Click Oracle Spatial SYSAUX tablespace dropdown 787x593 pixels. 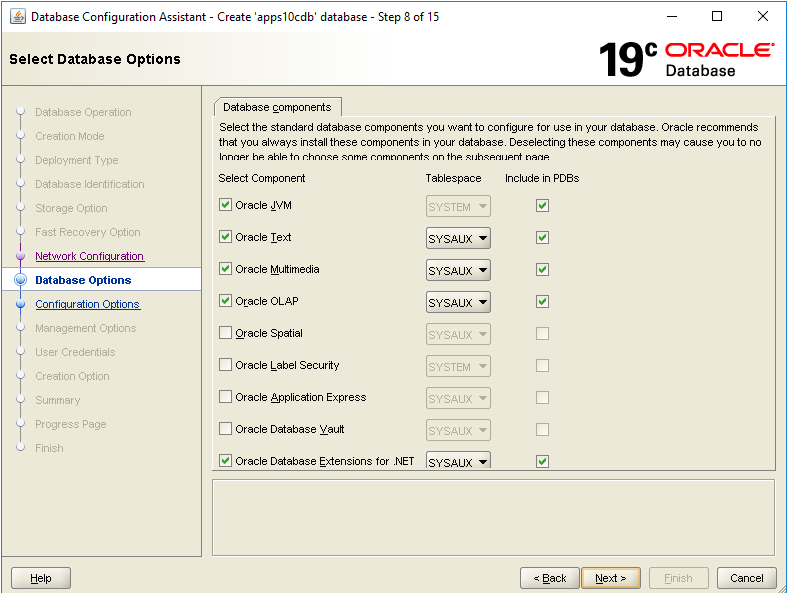coord(458,334)
